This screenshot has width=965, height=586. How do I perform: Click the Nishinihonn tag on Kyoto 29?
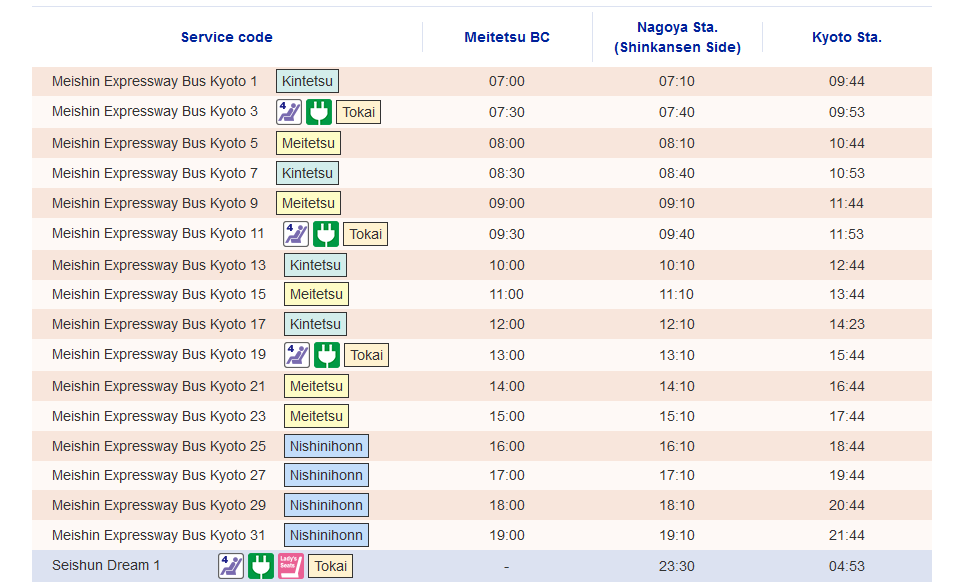[326, 505]
